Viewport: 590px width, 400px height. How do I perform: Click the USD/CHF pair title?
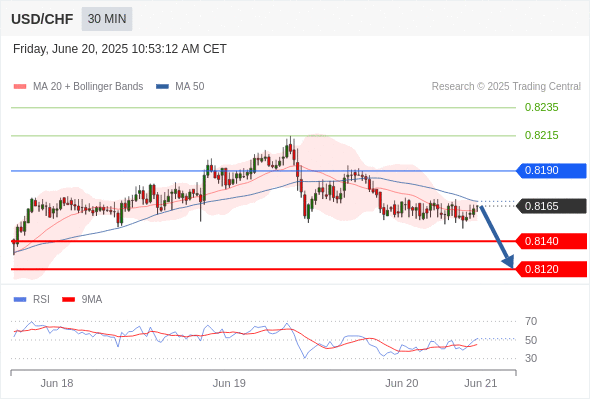tap(42, 19)
